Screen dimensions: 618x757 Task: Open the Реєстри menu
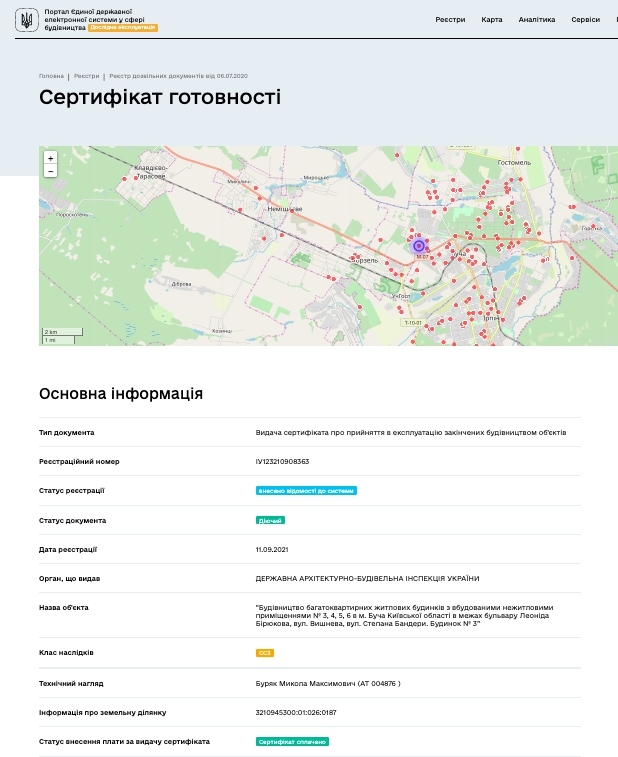pos(450,20)
